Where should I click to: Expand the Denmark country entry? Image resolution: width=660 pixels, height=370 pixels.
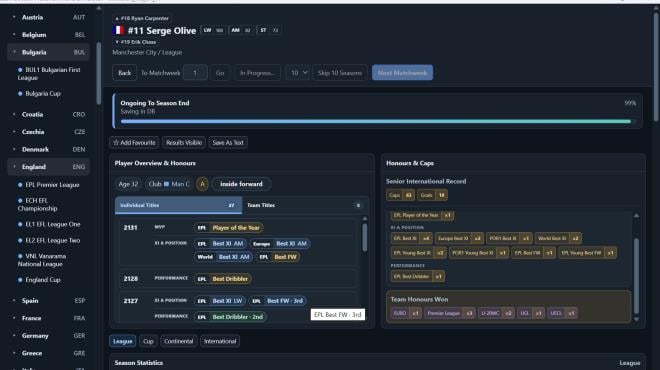coord(48,149)
